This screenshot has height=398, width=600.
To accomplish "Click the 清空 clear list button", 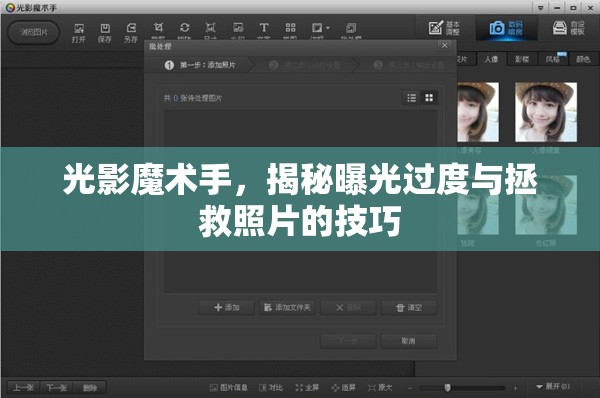I will tap(409, 307).
